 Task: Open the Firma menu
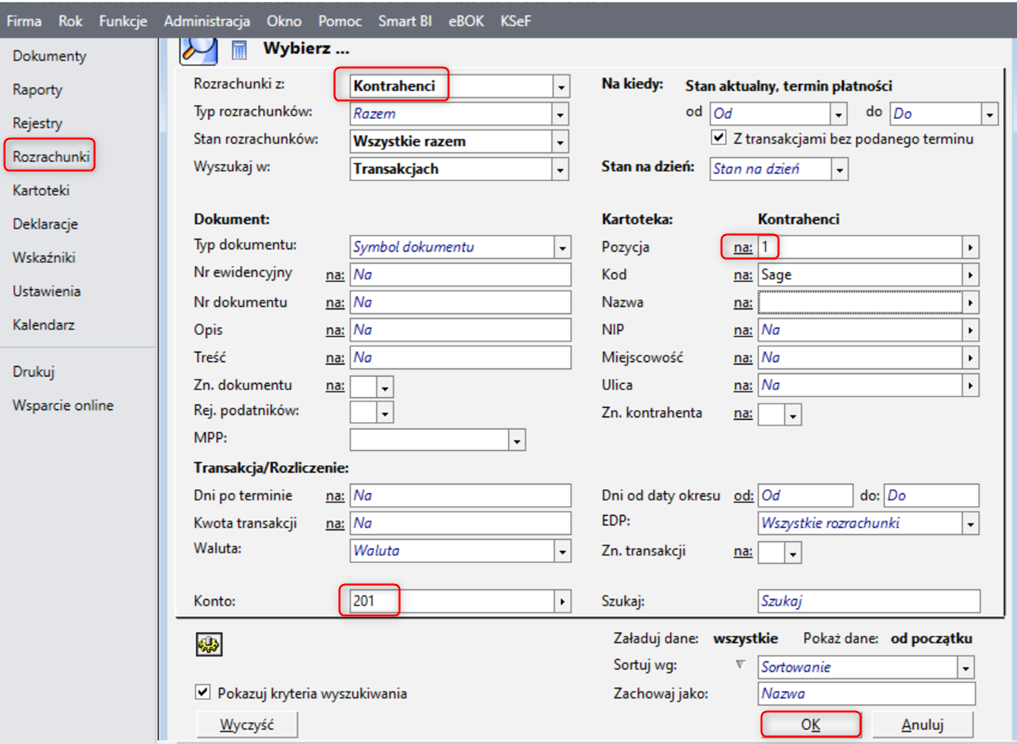coord(24,21)
